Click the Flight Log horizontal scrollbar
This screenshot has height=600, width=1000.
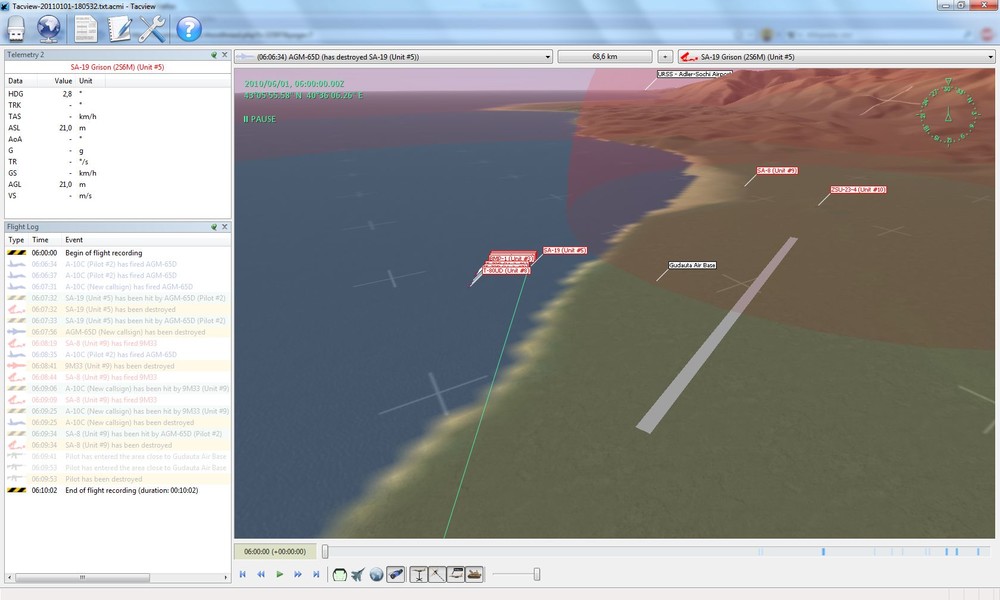82,578
